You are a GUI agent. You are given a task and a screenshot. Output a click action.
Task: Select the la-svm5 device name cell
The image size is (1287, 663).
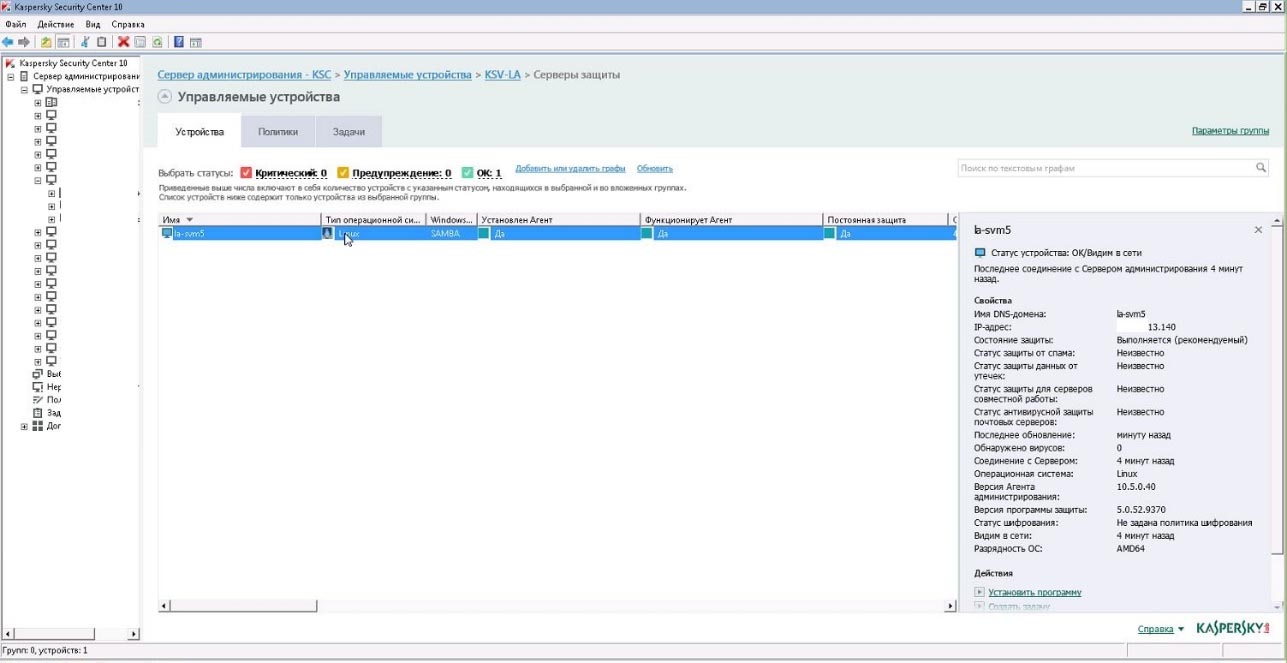pos(240,233)
